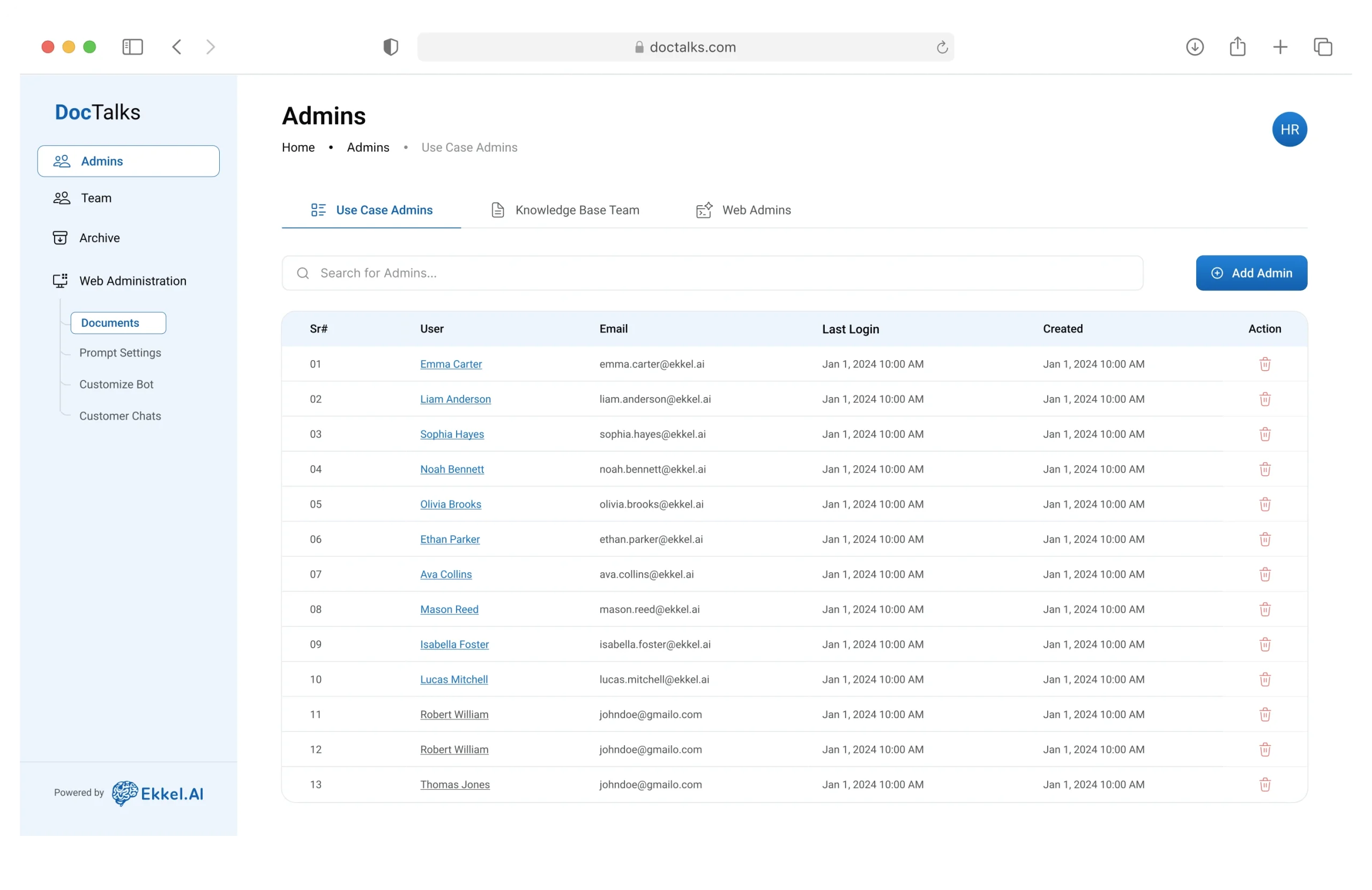The height and width of the screenshot is (890, 1372).
Task: Click trash icon for Noah Bennett row
Action: [x=1265, y=469]
